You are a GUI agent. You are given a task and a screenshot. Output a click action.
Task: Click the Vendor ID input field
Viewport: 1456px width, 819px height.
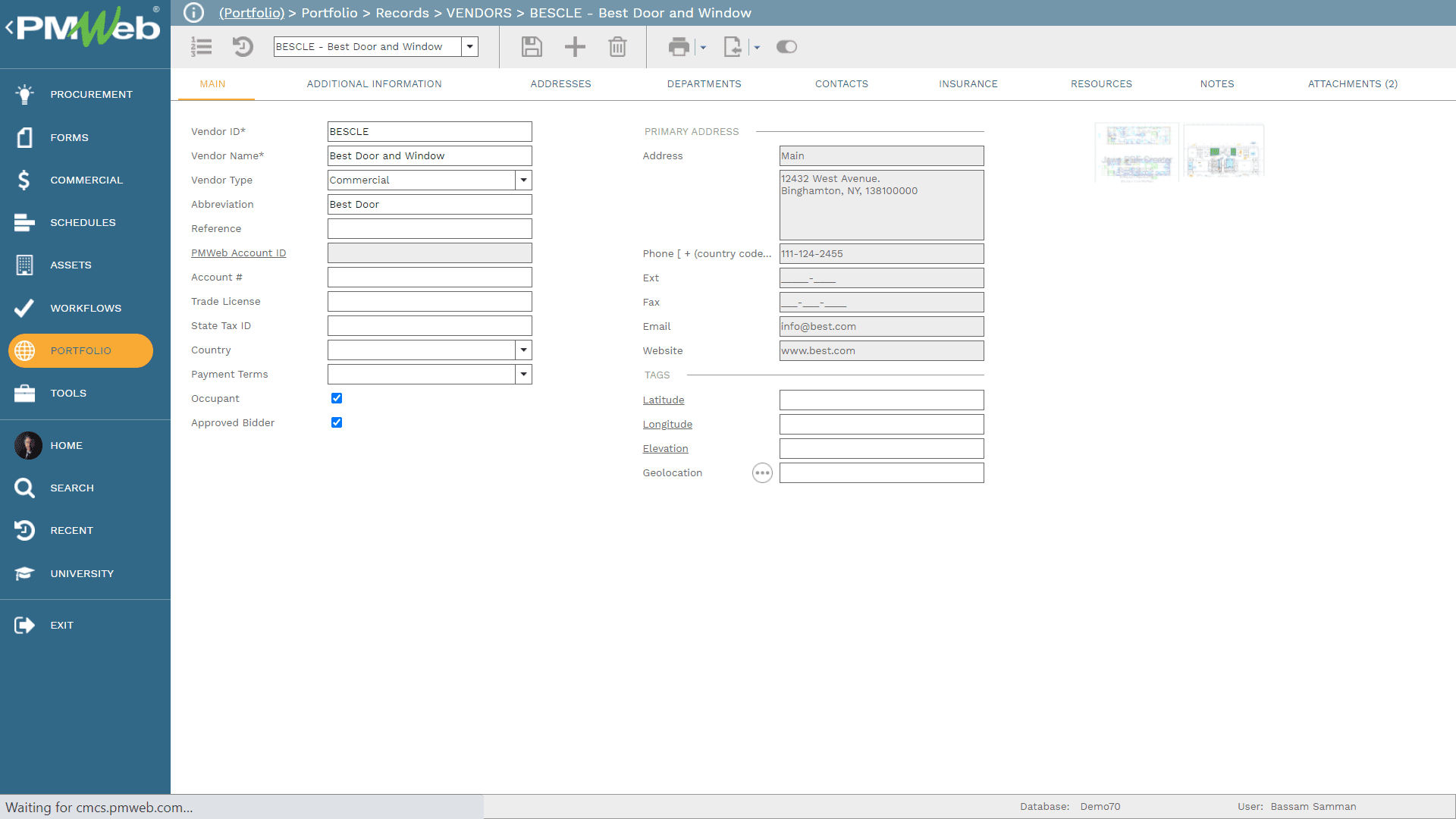[429, 131]
